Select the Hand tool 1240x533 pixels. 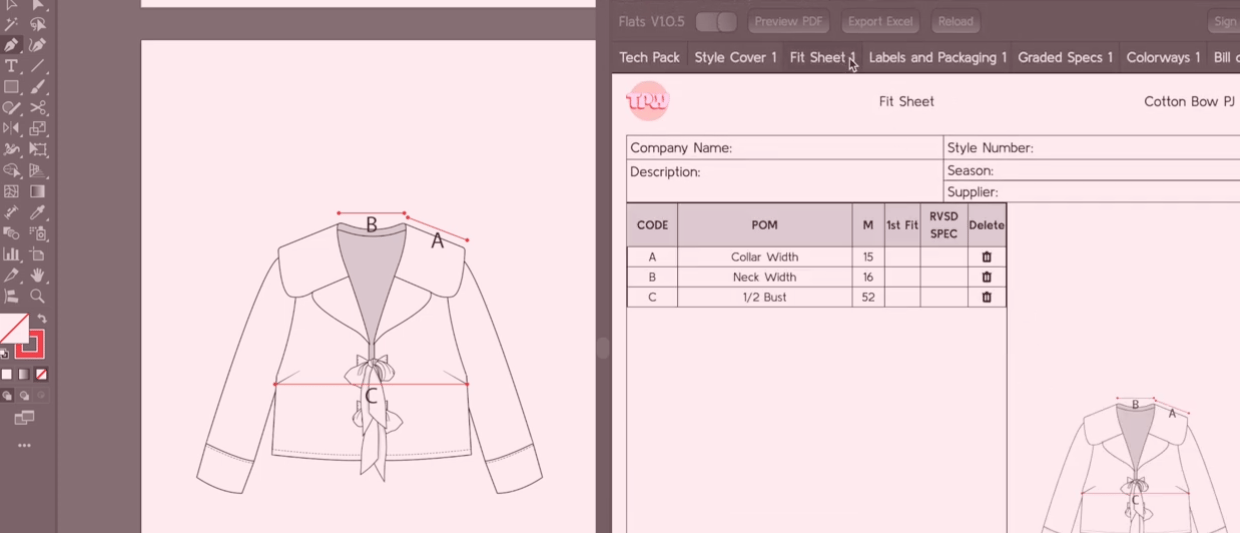[38, 275]
